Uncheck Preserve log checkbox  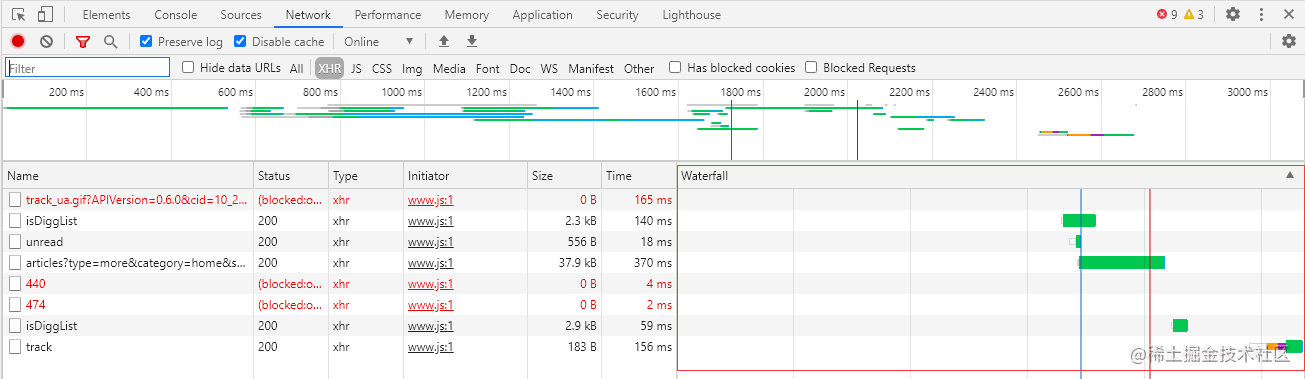point(146,41)
